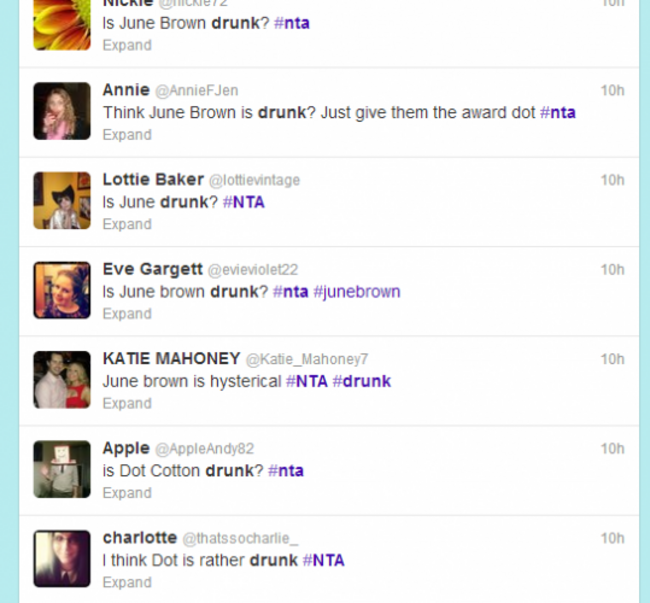650x603 pixels.
Task: Click Nickie's flower avatar
Action: coord(62,25)
